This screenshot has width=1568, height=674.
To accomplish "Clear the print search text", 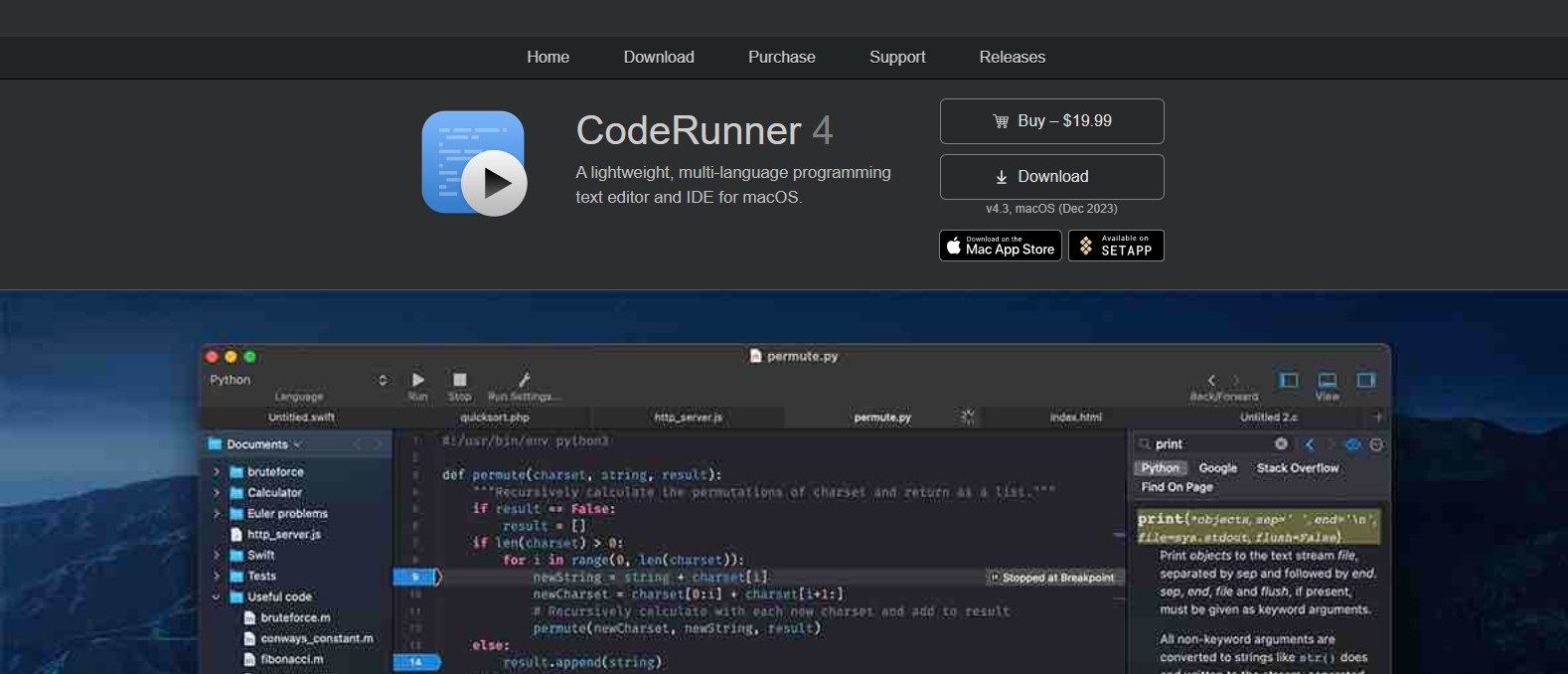I will pos(1281,444).
